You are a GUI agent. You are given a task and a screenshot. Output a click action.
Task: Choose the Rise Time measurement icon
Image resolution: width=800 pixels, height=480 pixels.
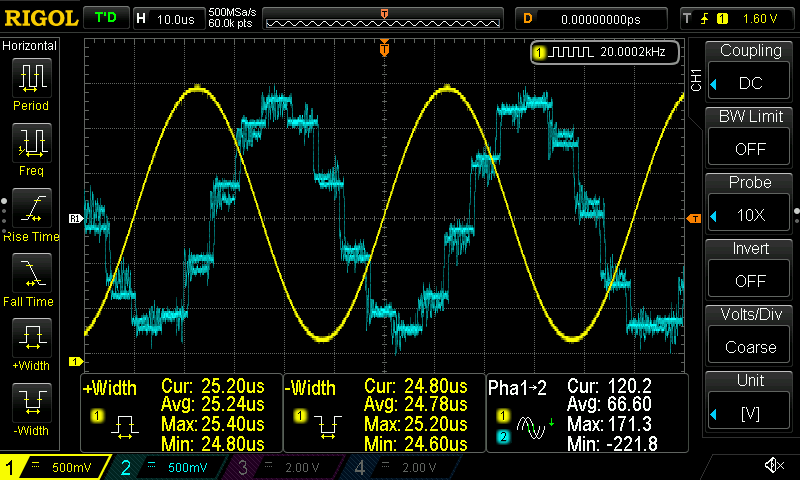tap(31, 208)
